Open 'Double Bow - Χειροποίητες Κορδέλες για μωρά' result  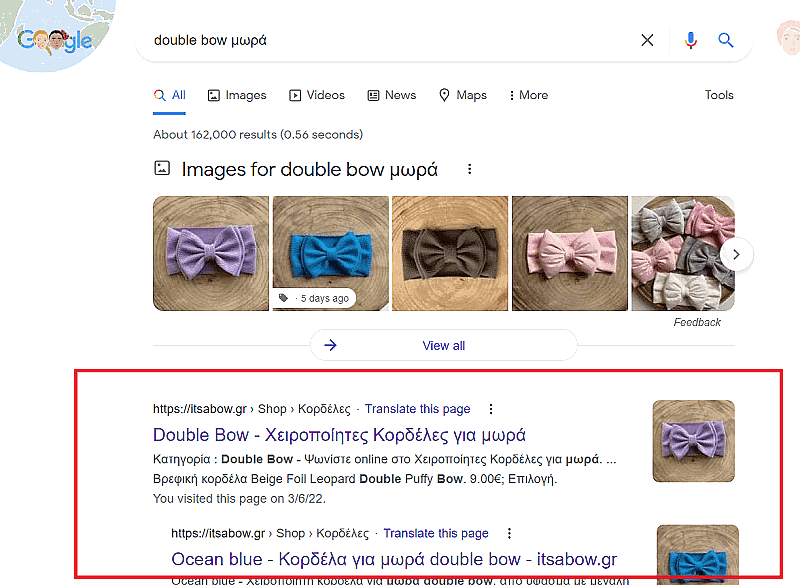point(339,435)
